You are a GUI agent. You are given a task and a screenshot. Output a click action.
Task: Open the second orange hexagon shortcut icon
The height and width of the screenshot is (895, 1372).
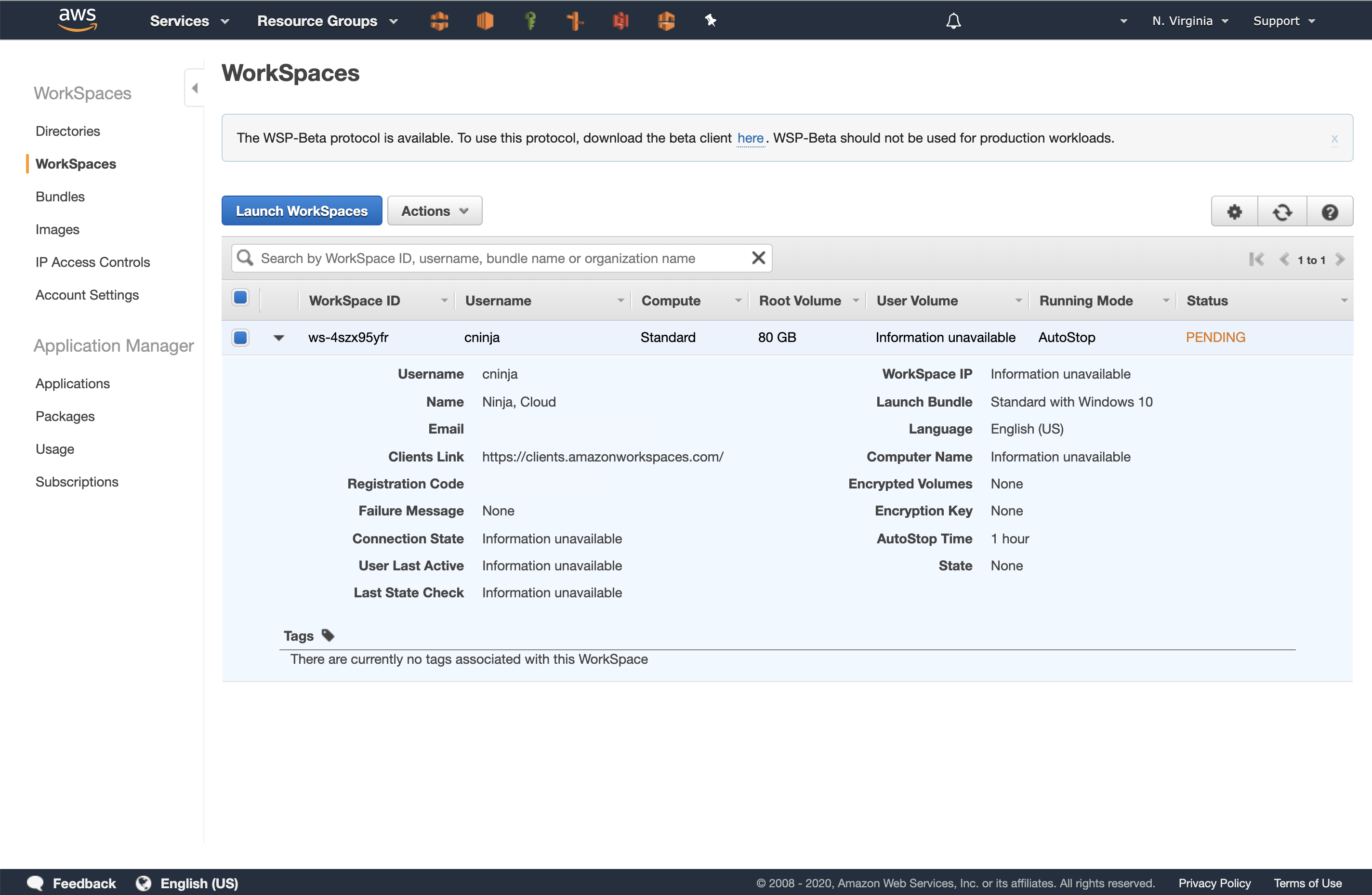(x=485, y=21)
